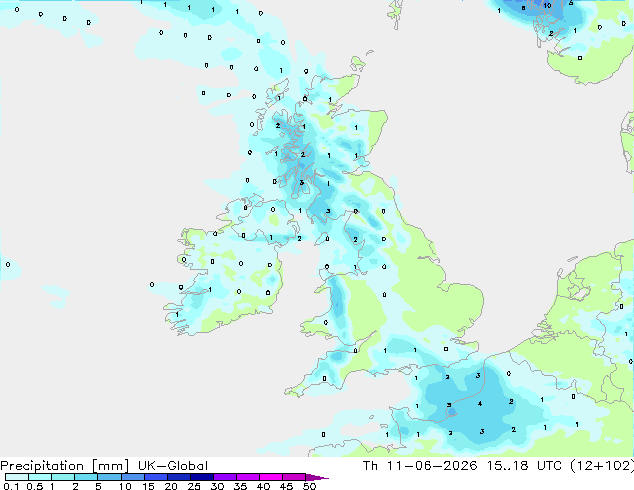
Task: Click the legend arrow tip above 50 mm
Action: pos(317,477)
